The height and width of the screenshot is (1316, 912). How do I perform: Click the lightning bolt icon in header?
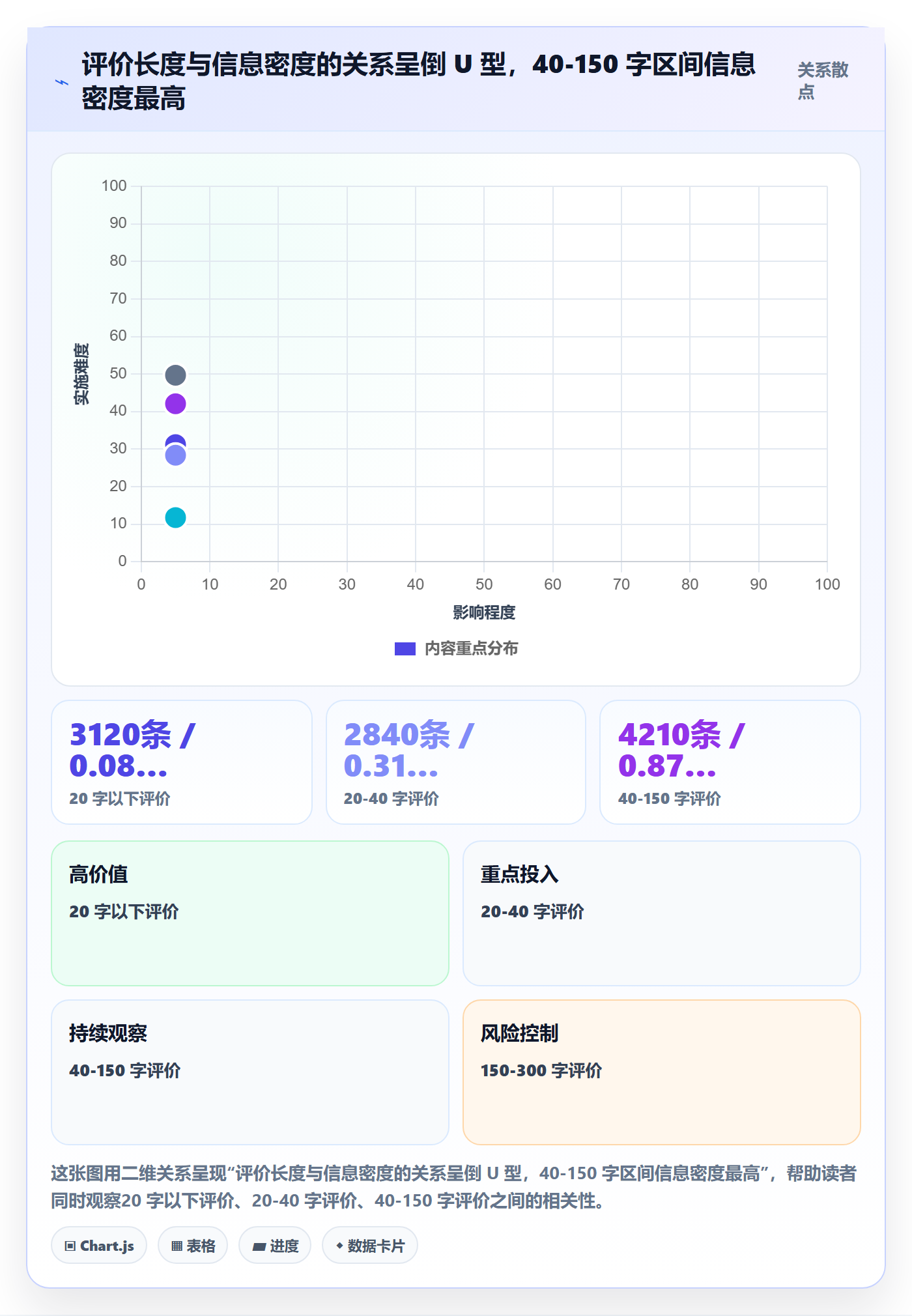pos(62,82)
